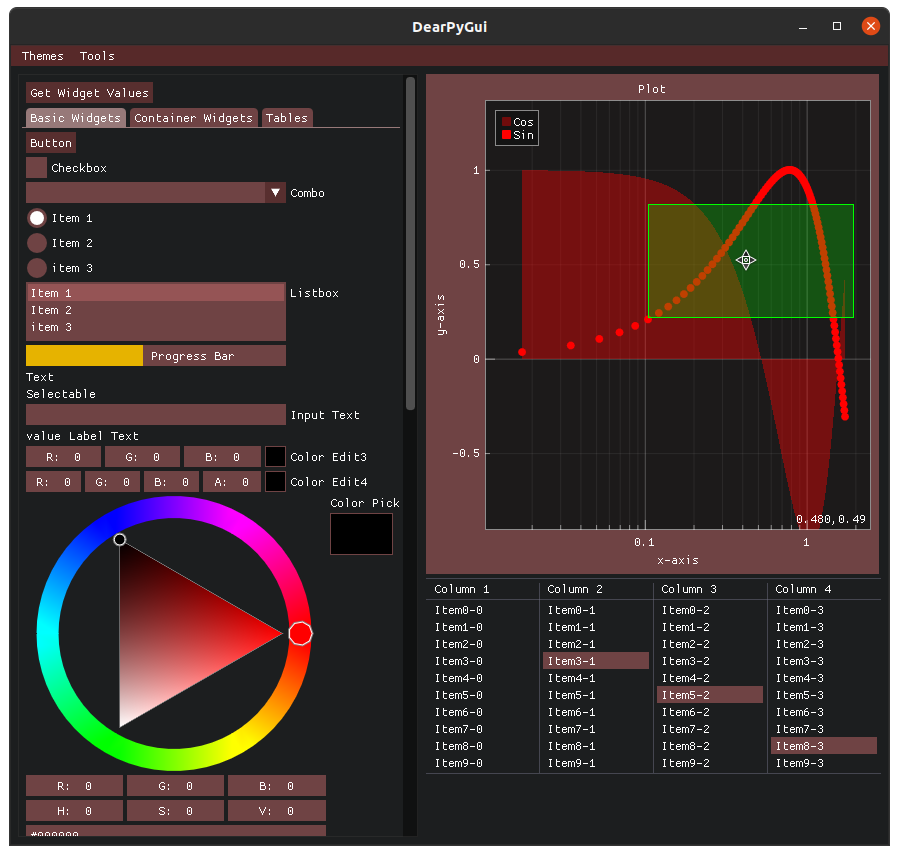The image size is (899, 855).
Task: Open the Color Edit4 swatch
Action: (275, 481)
